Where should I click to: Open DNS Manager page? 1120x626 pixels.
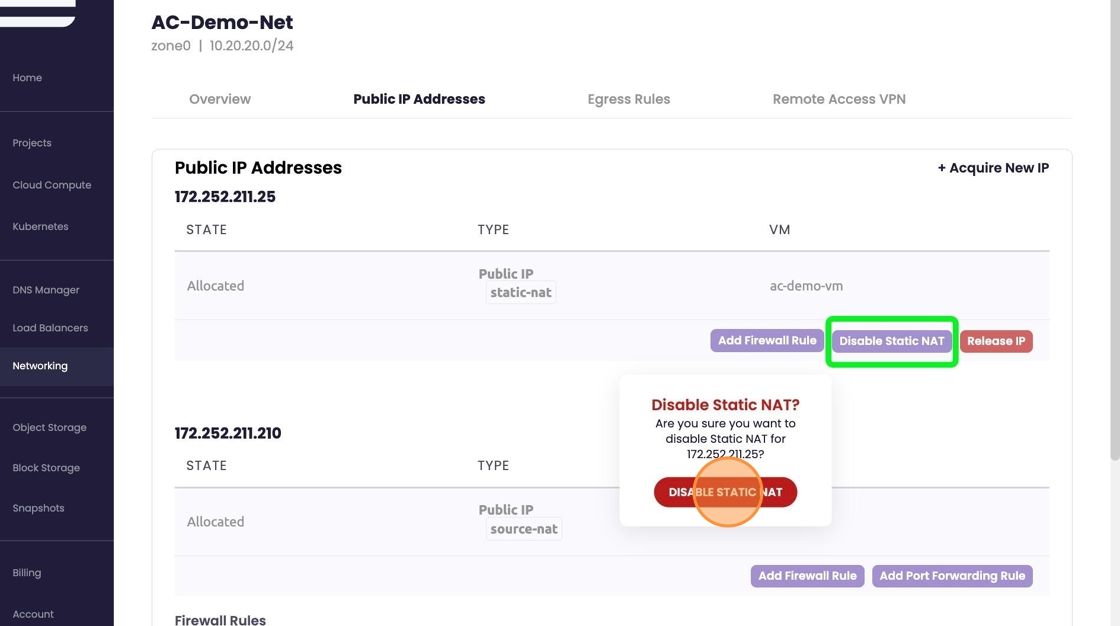pyautogui.click(x=46, y=290)
